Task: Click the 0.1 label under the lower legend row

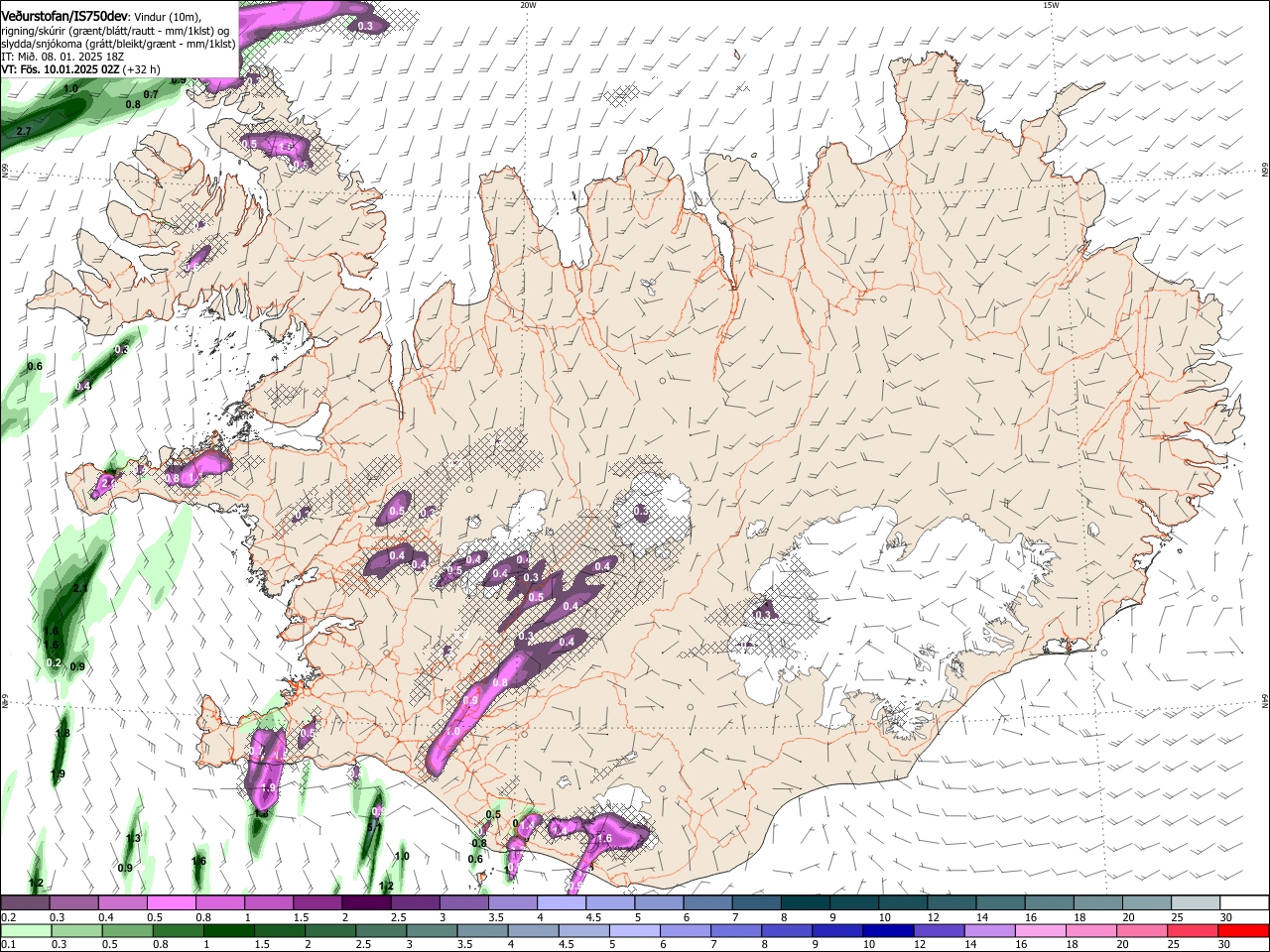Action: (x=8, y=944)
